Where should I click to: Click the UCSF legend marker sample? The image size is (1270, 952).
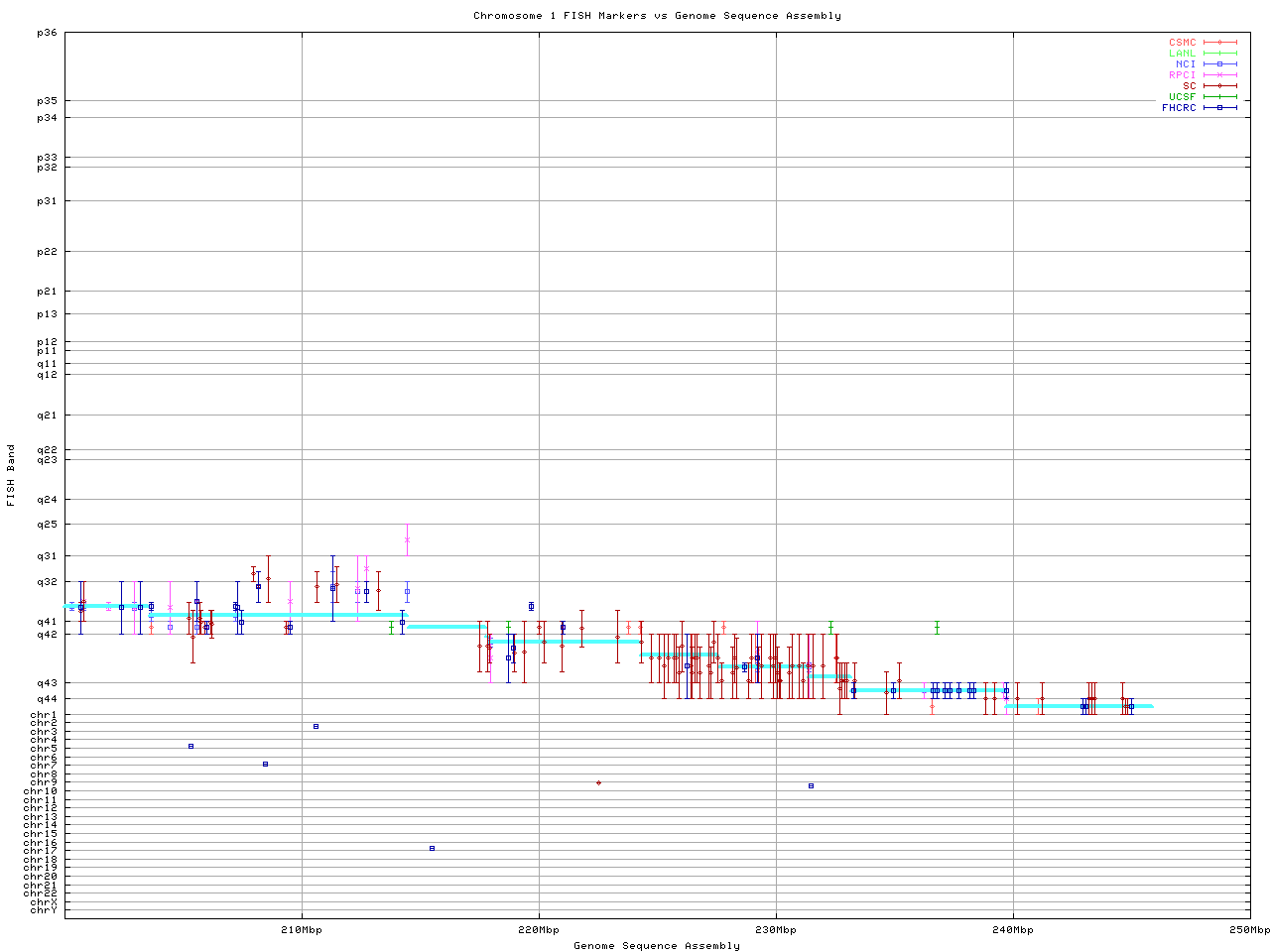1219,97
